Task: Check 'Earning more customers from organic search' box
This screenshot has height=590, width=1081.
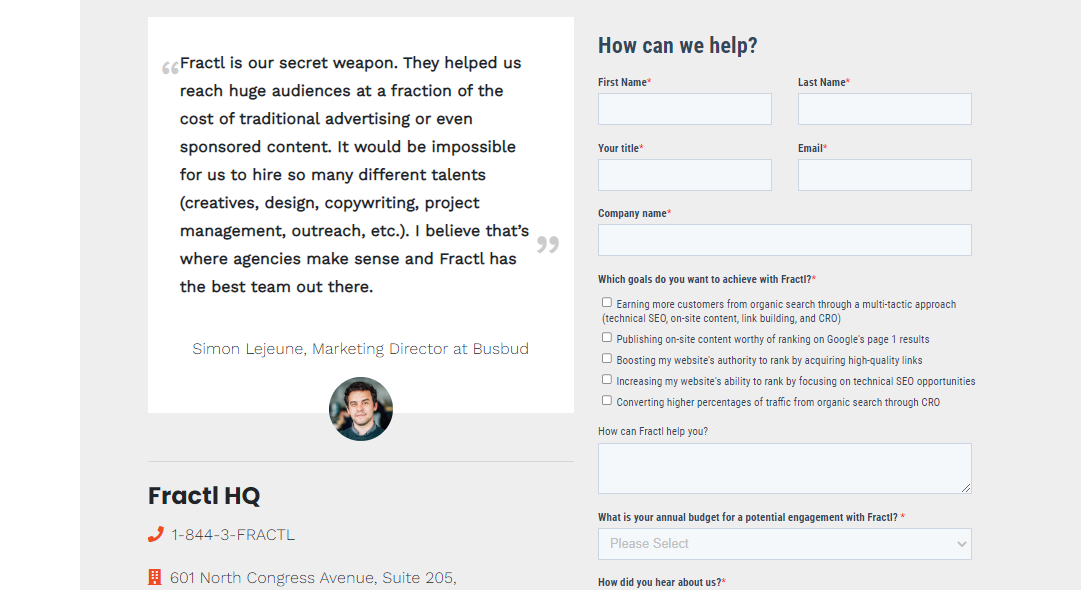Action: tap(607, 303)
